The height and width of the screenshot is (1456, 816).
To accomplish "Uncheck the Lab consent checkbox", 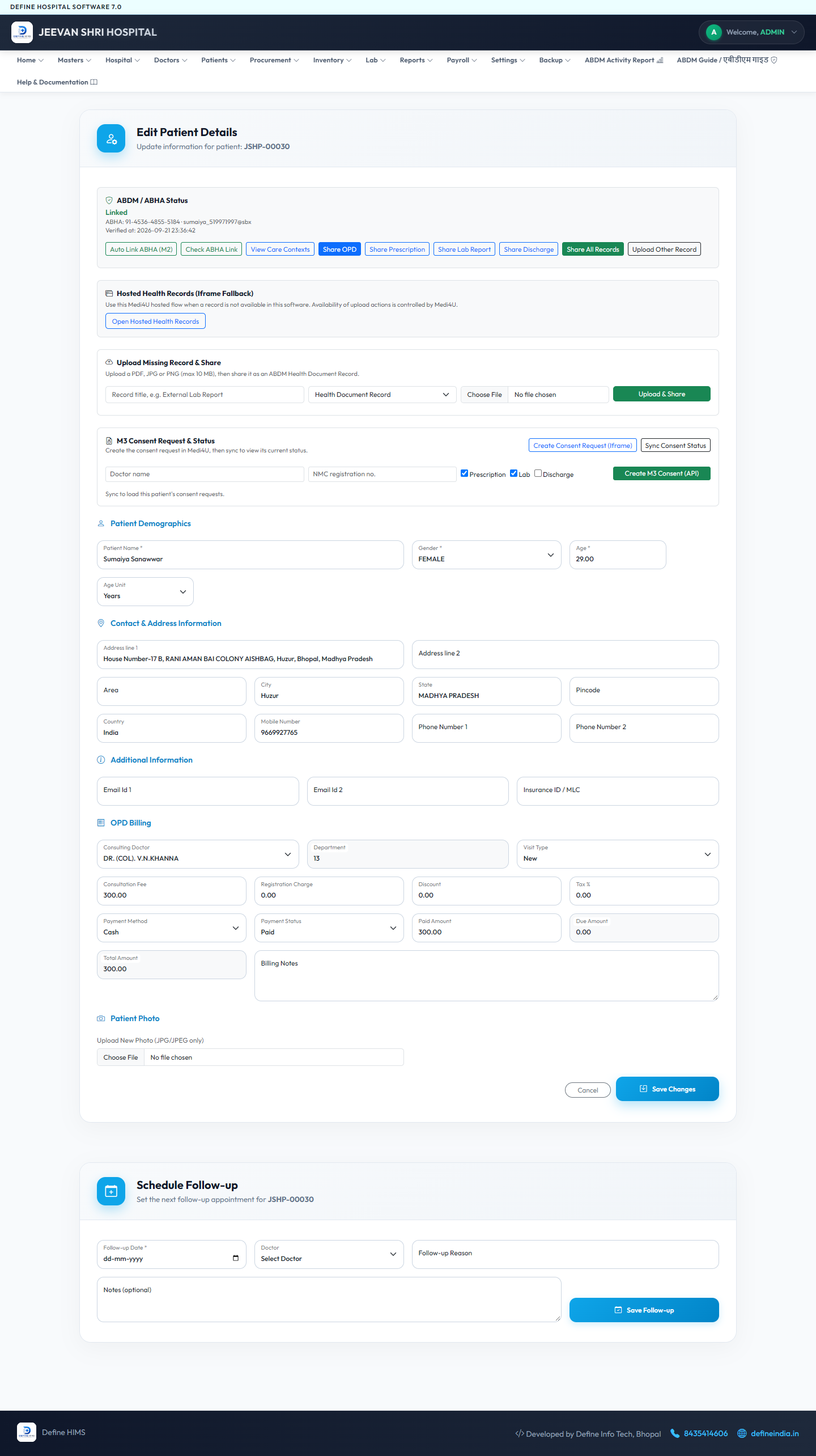I will click(513, 473).
